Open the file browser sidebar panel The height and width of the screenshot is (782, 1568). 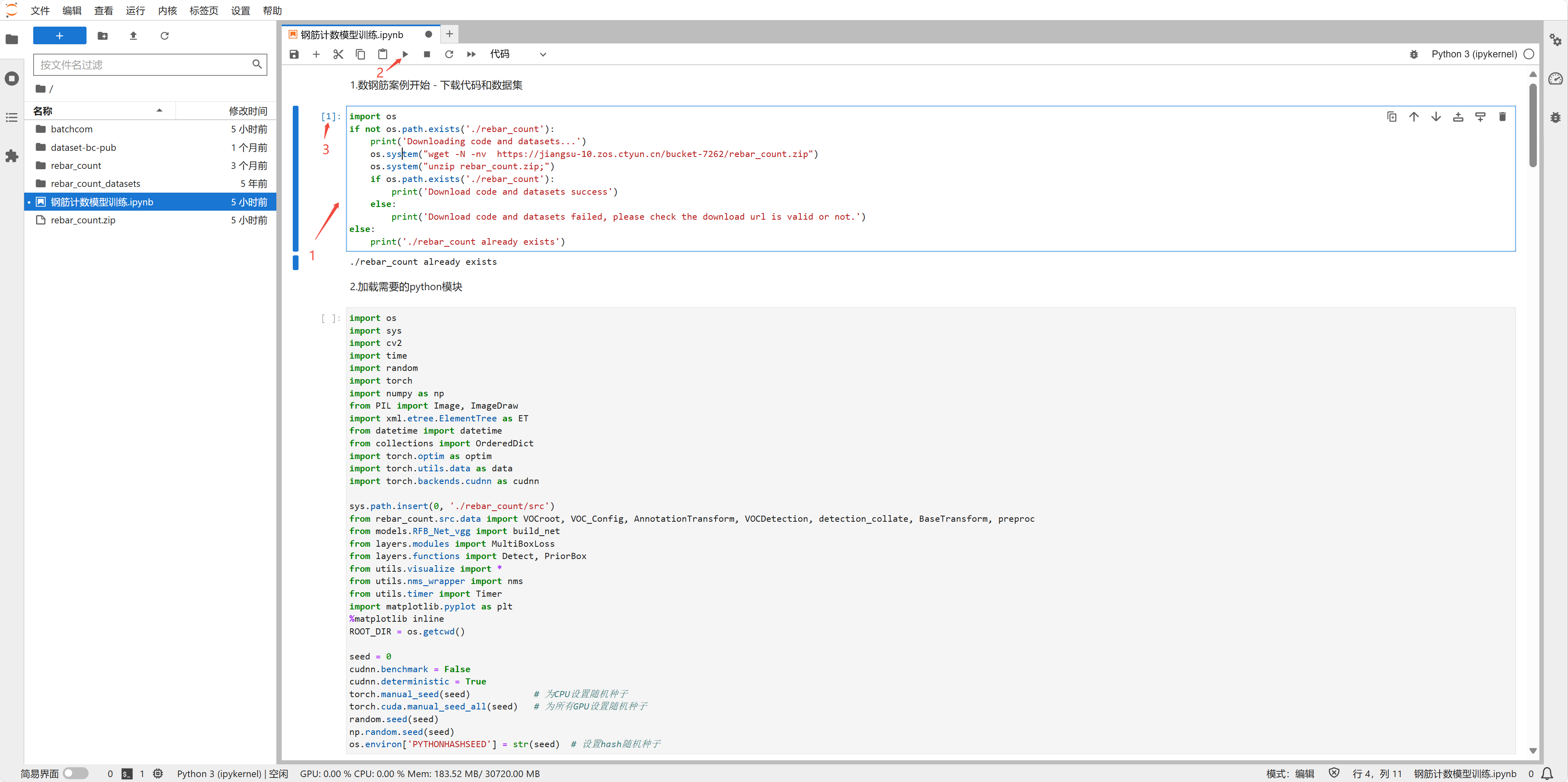[x=11, y=40]
